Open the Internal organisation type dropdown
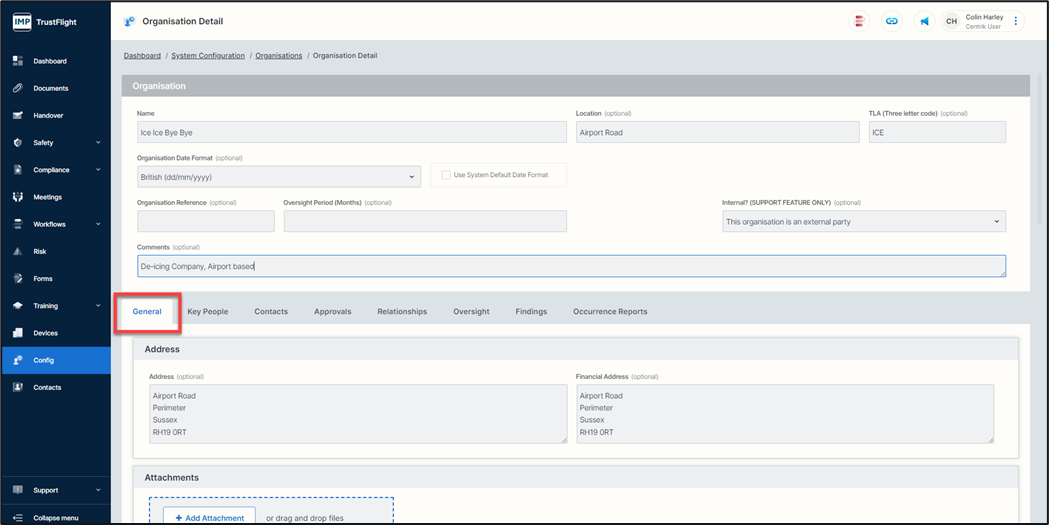1049x525 pixels. point(863,221)
